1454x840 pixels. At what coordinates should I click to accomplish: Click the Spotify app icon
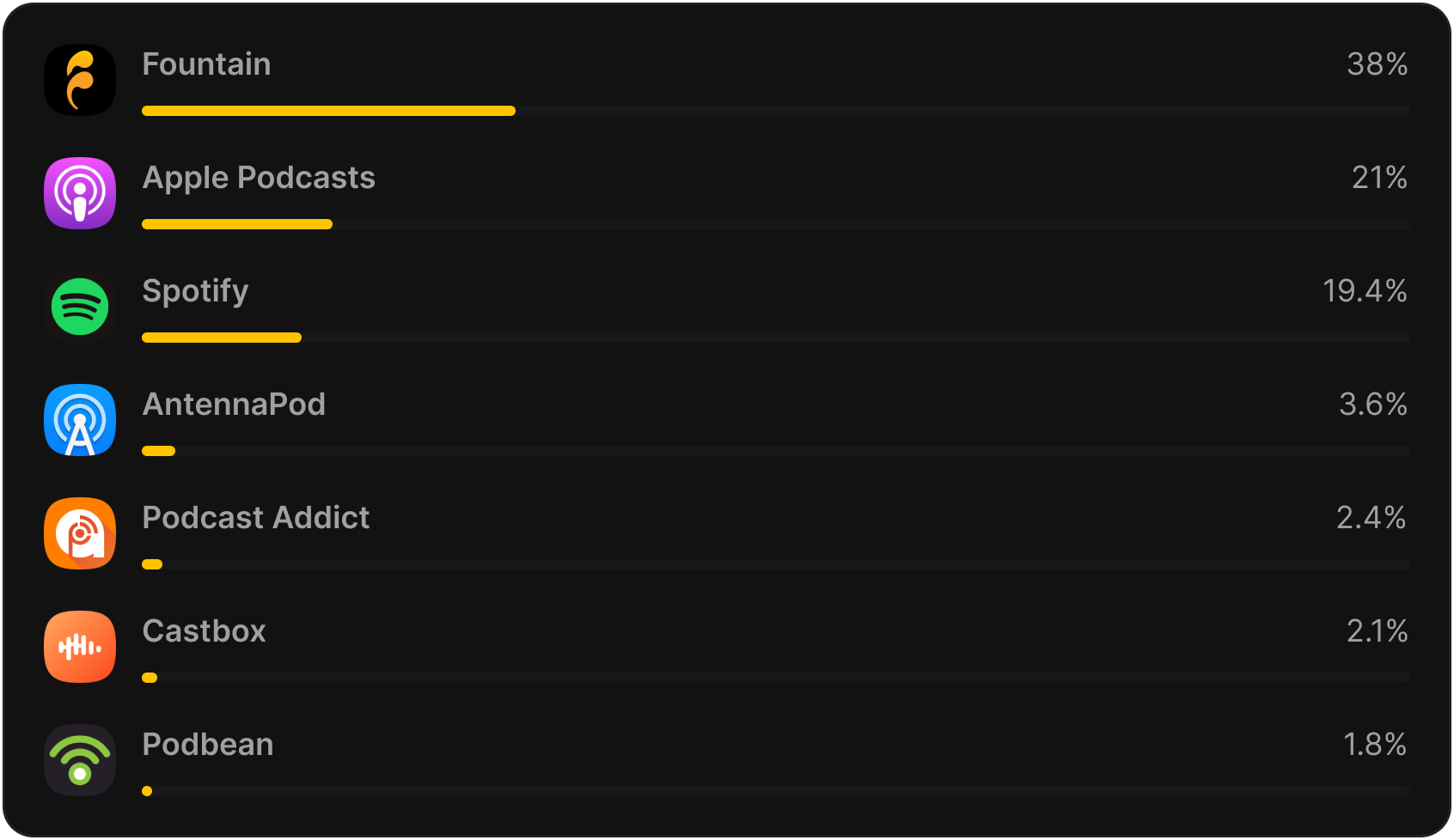click(x=80, y=307)
